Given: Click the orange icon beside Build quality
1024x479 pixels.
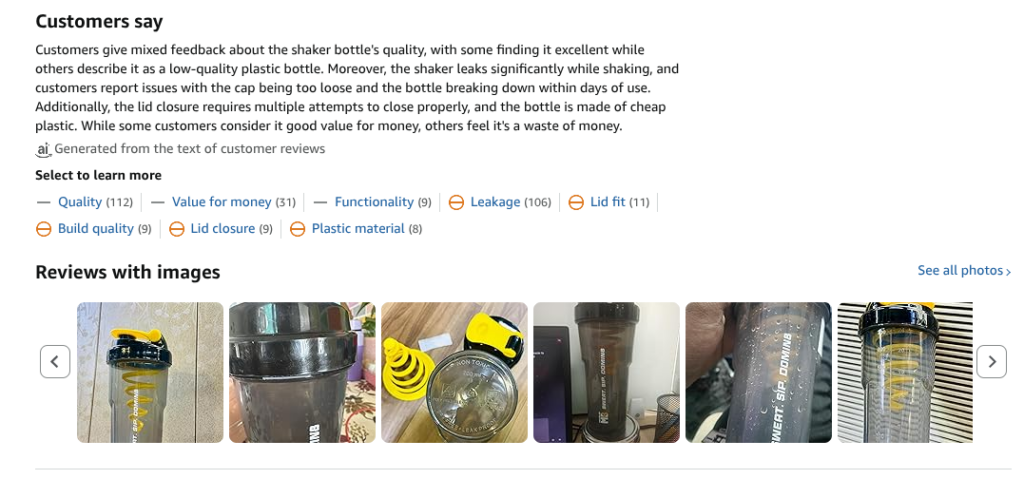Looking at the screenshot, I should point(44,229).
